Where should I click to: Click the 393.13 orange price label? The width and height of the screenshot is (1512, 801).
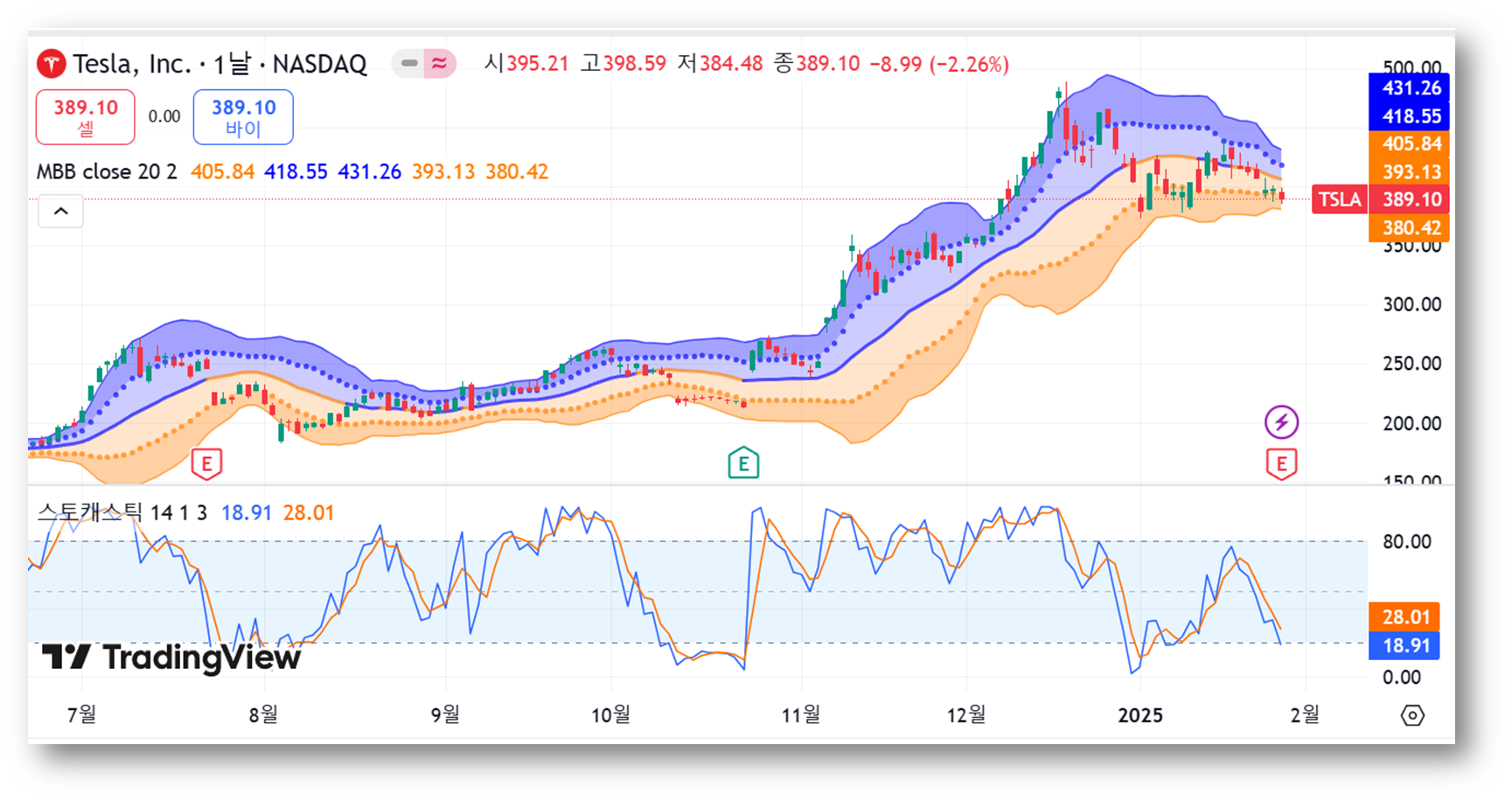(1410, 172)
